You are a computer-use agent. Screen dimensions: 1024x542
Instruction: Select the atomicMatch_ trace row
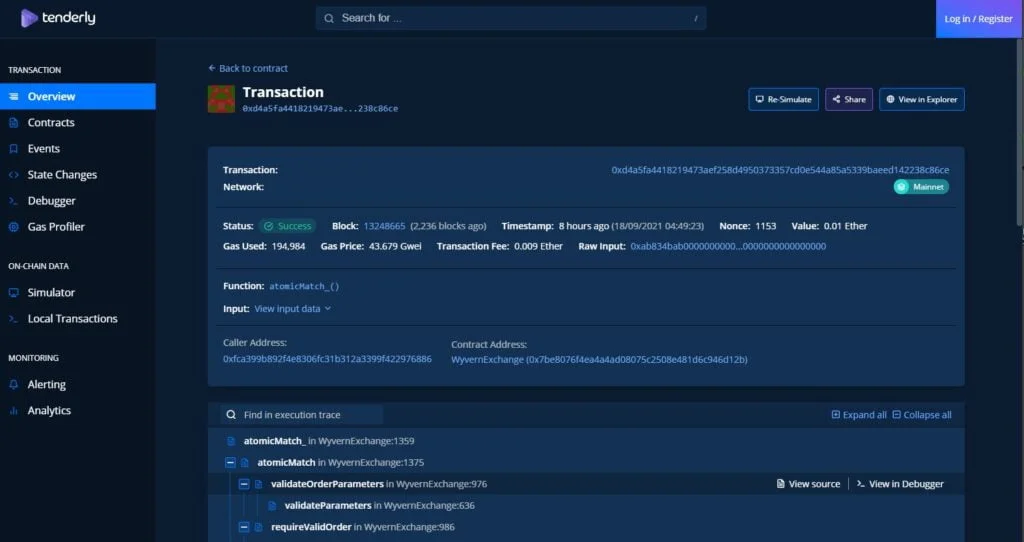click(586, 441)
